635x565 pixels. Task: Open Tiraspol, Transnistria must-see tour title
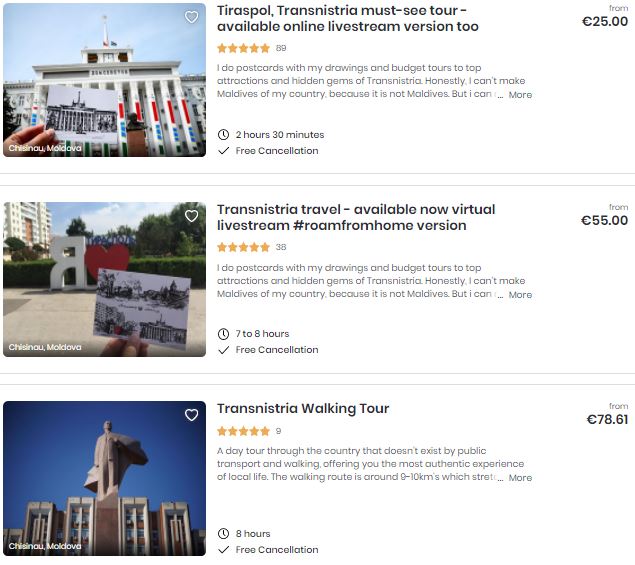pyautogui.click(x=347, y=18)
